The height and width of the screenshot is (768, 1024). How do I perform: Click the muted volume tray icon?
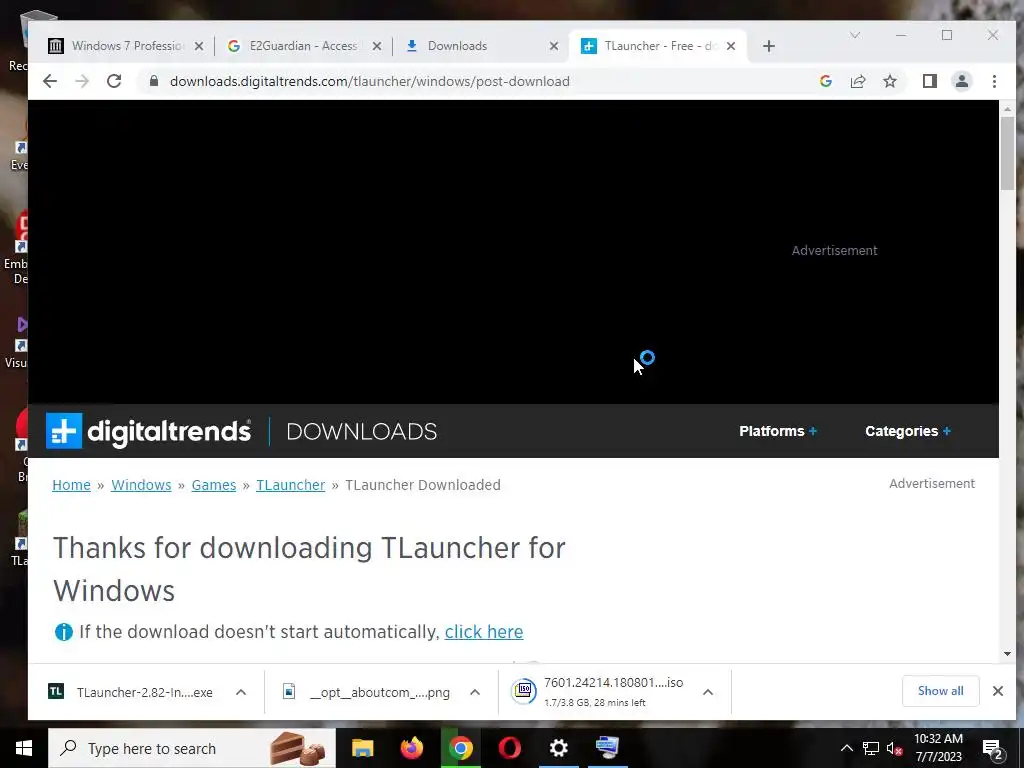pos(894,749)
